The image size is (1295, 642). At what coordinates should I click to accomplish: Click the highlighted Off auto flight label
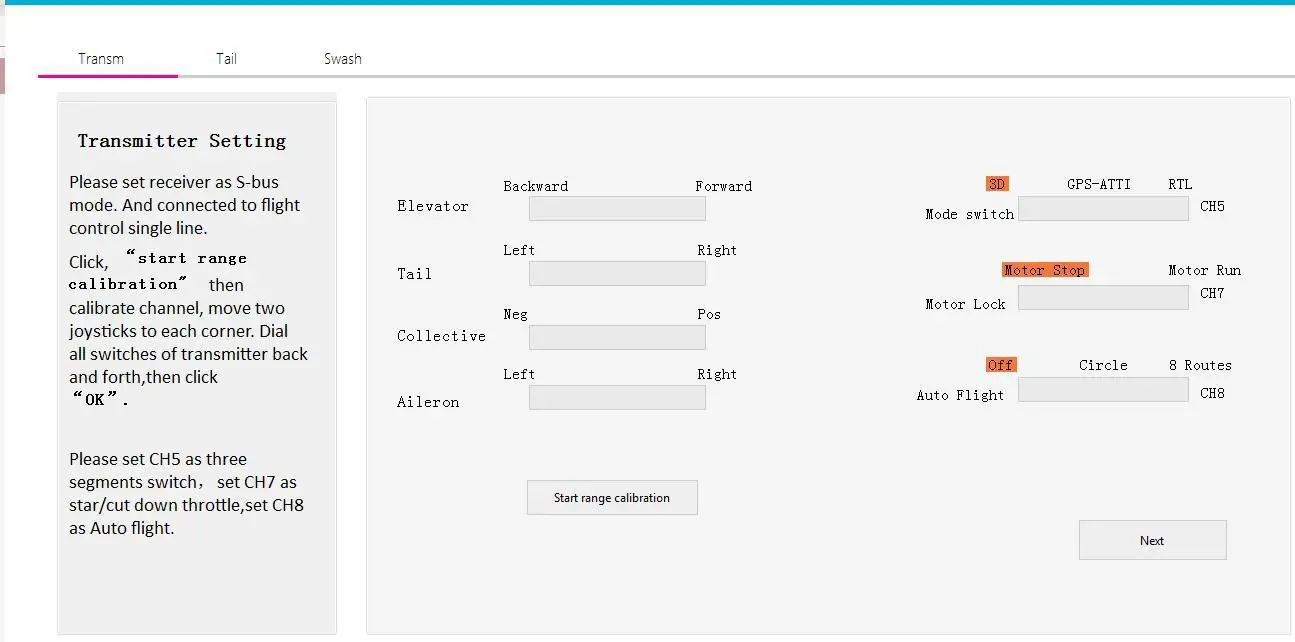coord(1000,365)
